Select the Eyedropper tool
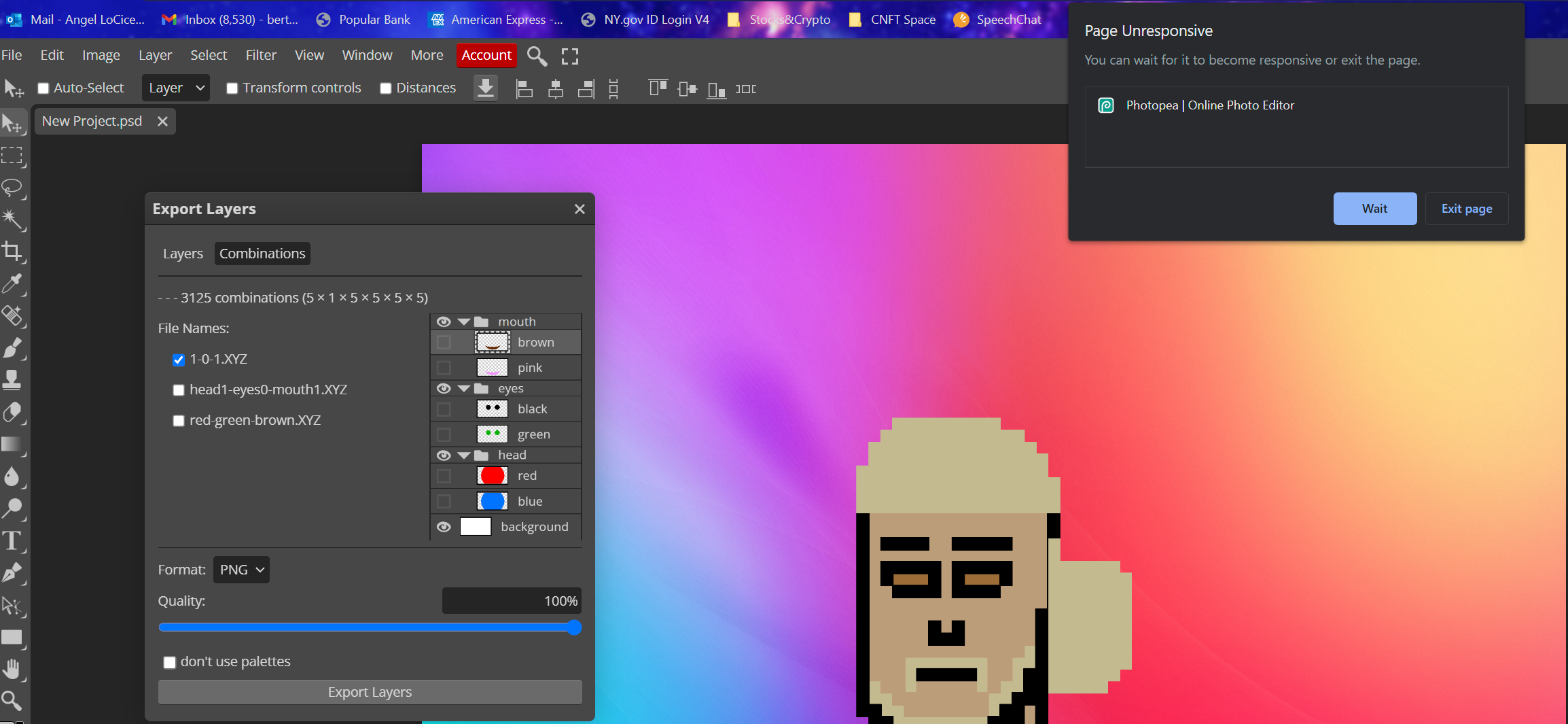The height and width of the screenshot is (724, 1568). point(13,283)
